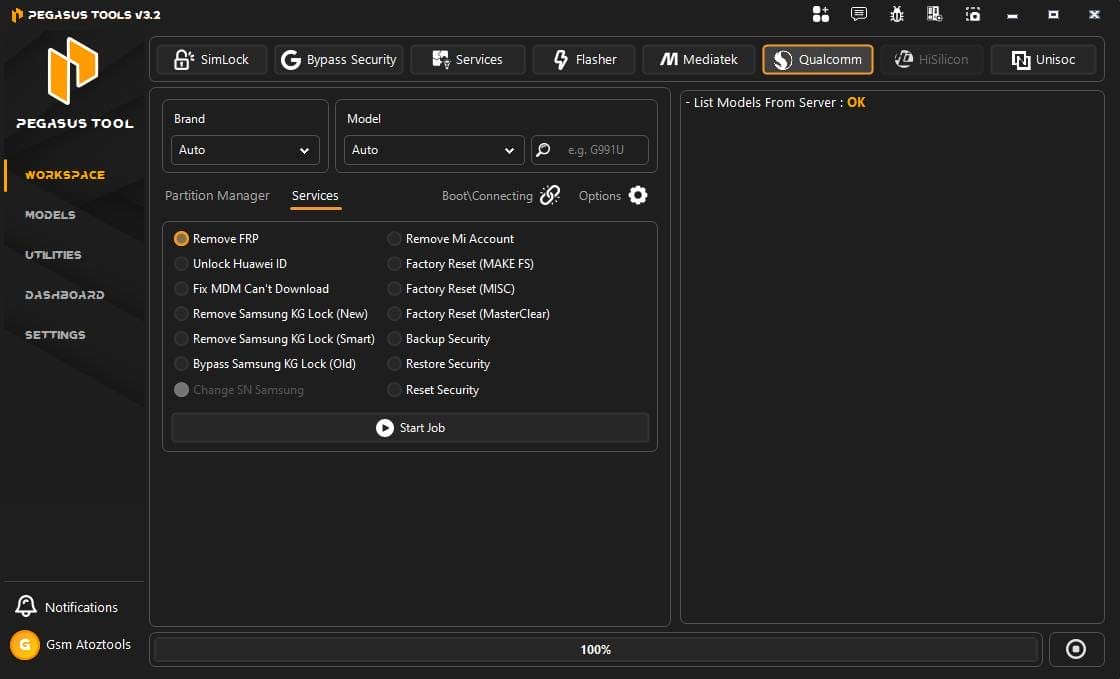Switch to the Mediatek mode button
The height and width of the screenshot is (679, 1120).
click(x=698, y=59)
